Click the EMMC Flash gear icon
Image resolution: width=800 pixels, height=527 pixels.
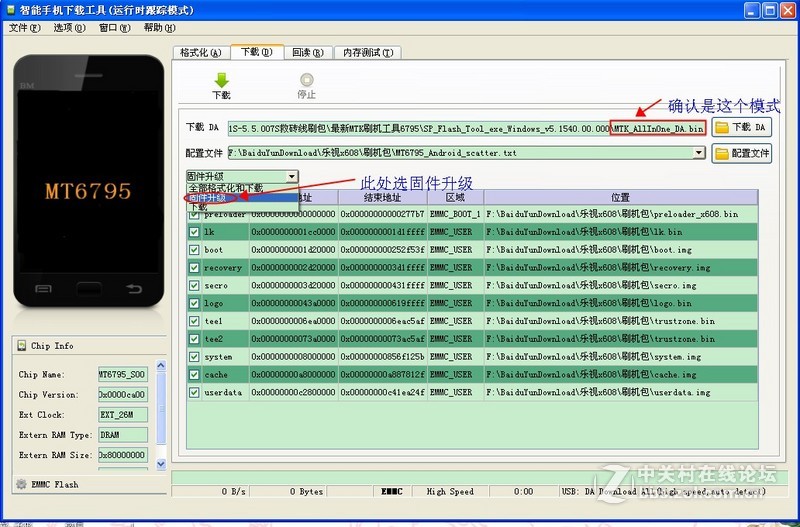tap(21, 484)
